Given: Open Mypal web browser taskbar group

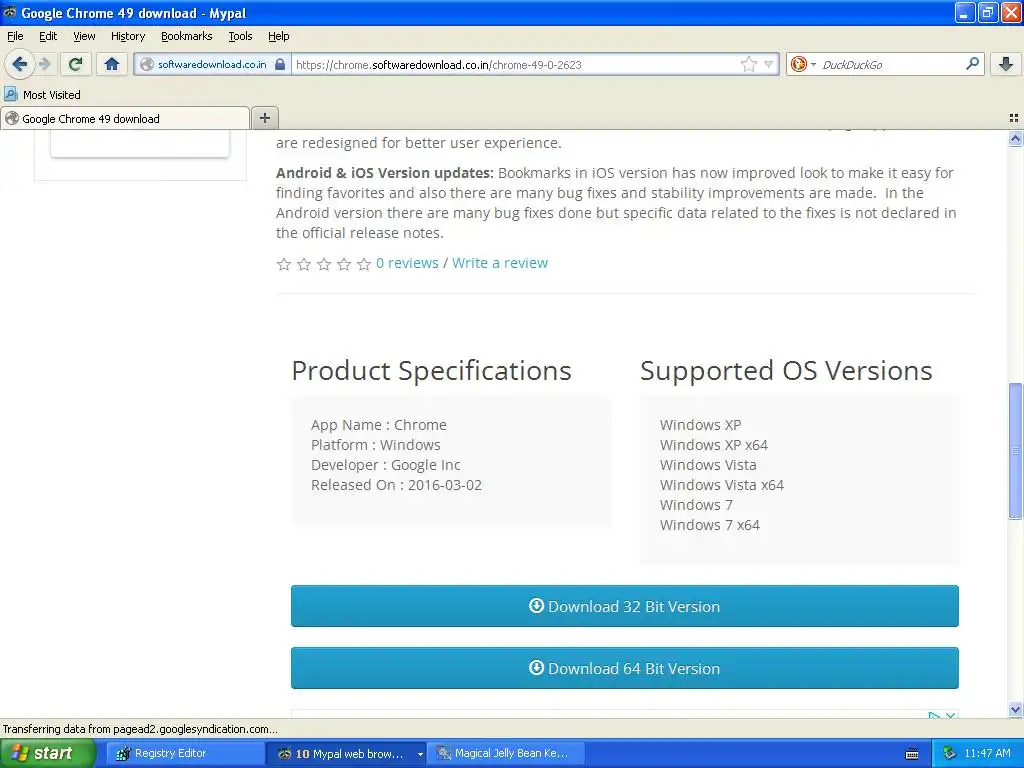Looking at the screenshot, I should click(347, 754).
